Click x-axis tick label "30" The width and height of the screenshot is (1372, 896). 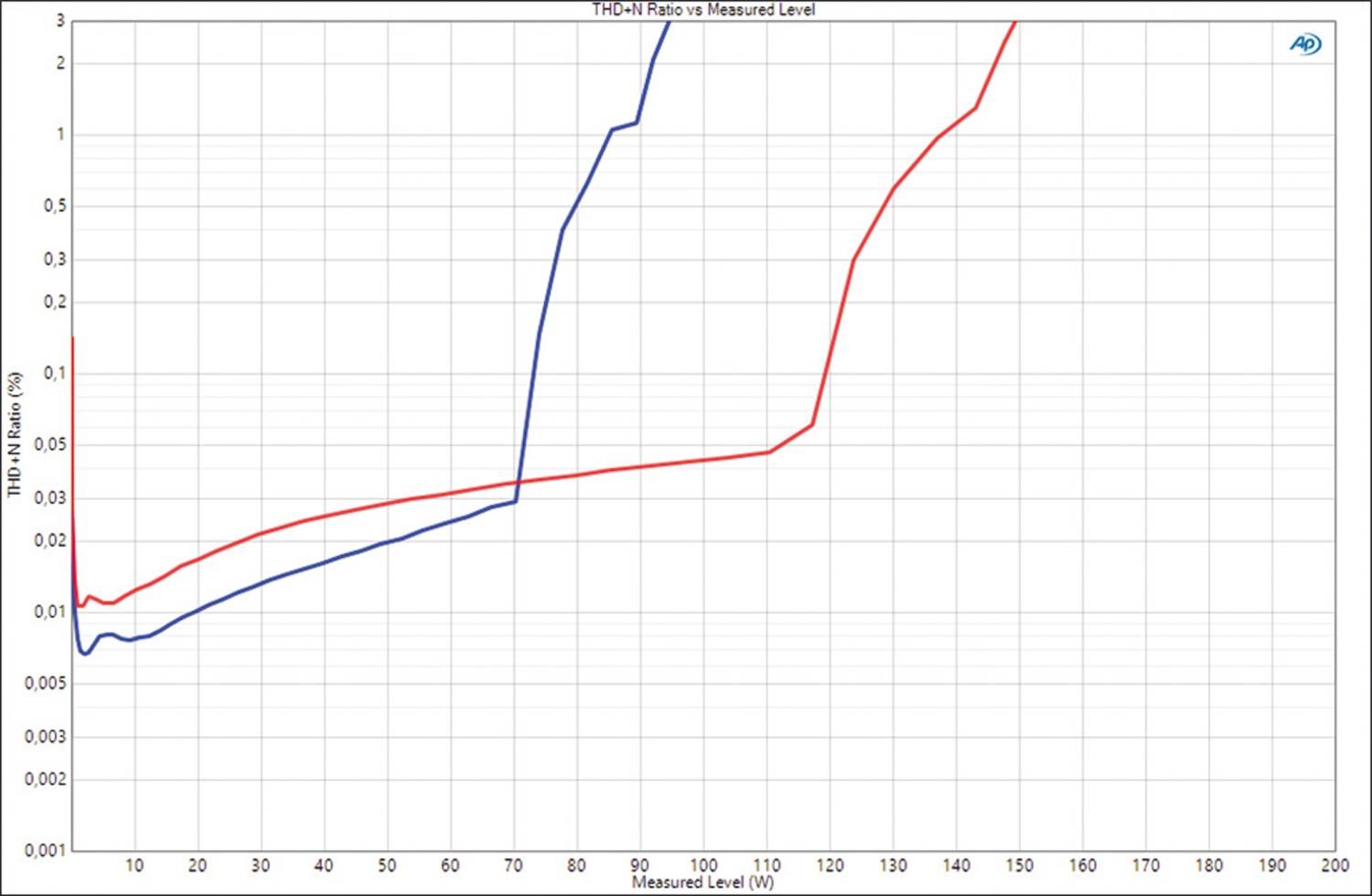261,865
